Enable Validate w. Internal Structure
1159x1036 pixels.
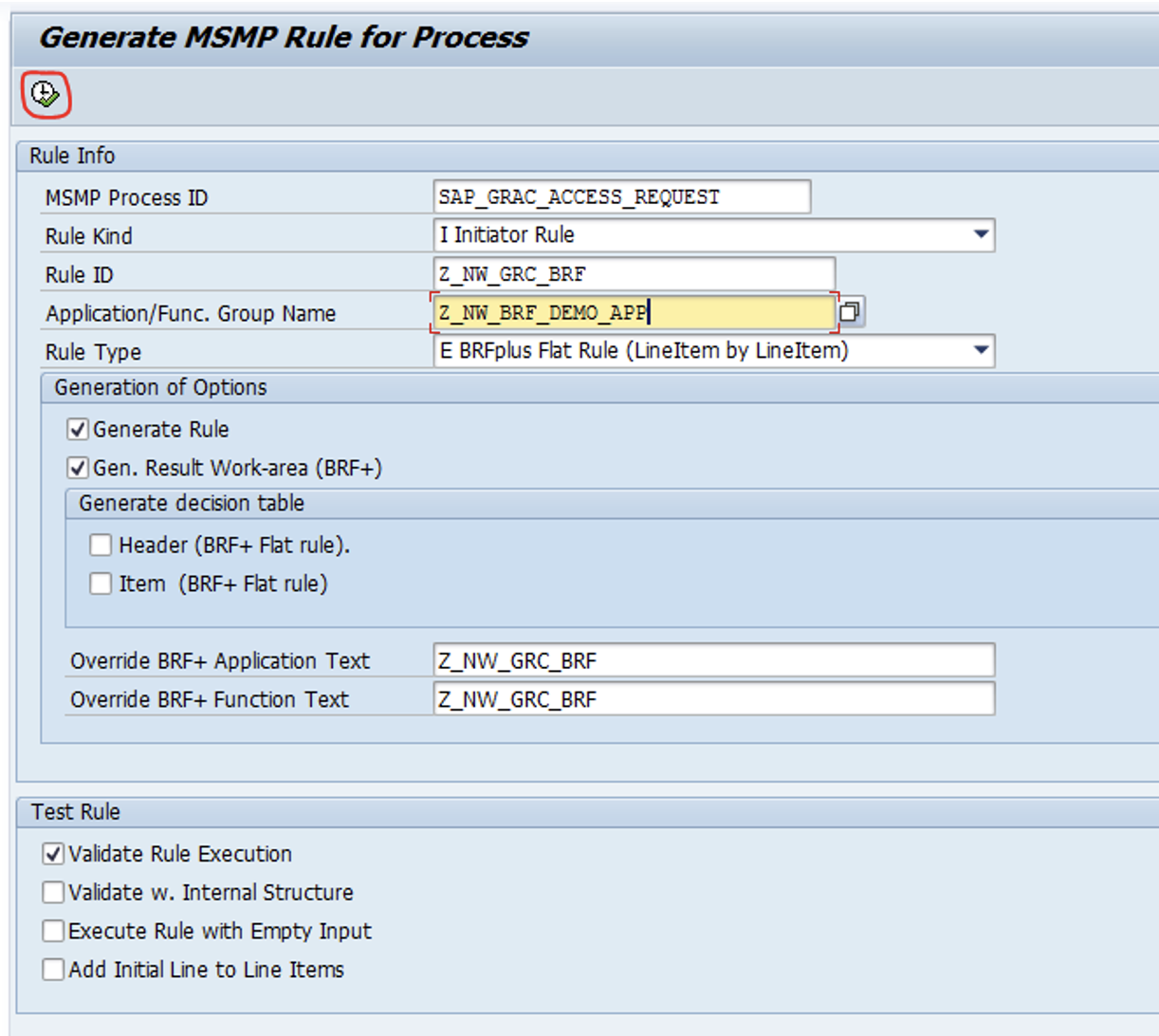point(53,893)
